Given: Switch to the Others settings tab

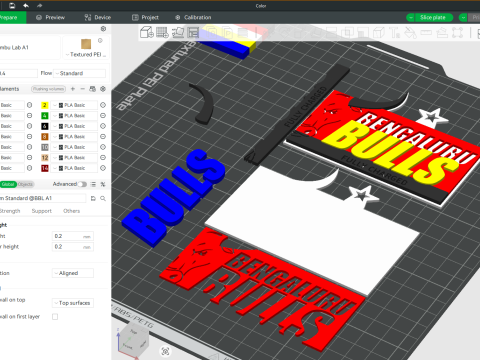Looking at the screenshot, I should click(72, 211).
